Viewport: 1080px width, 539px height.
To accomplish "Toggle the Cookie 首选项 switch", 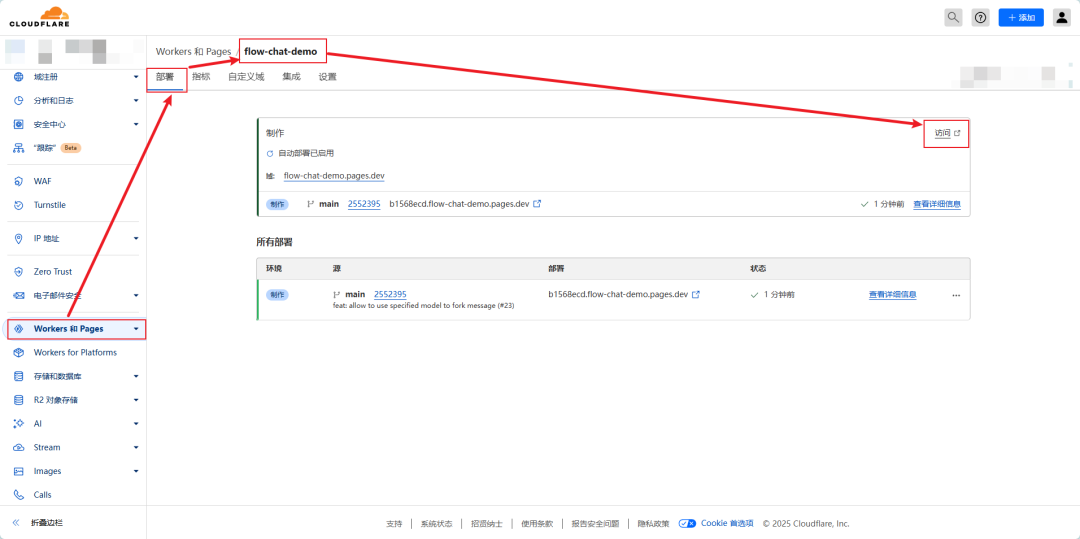I will click(x=687, y=523).
